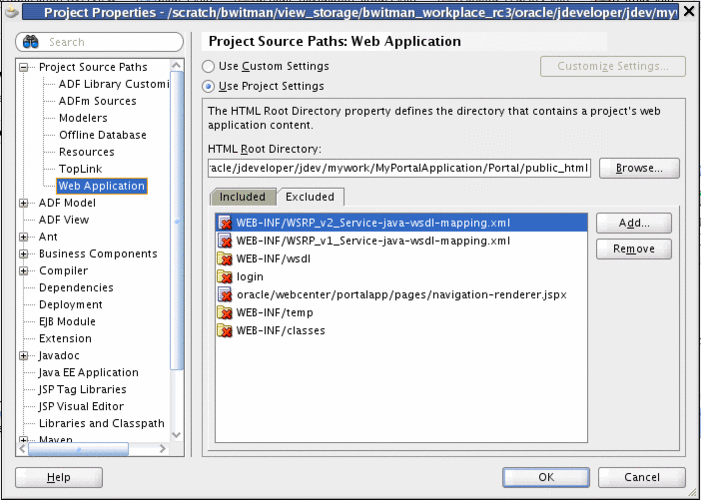The image size is (701, 500).
Task: Click the login excluded folder icon
Action: 224,277
